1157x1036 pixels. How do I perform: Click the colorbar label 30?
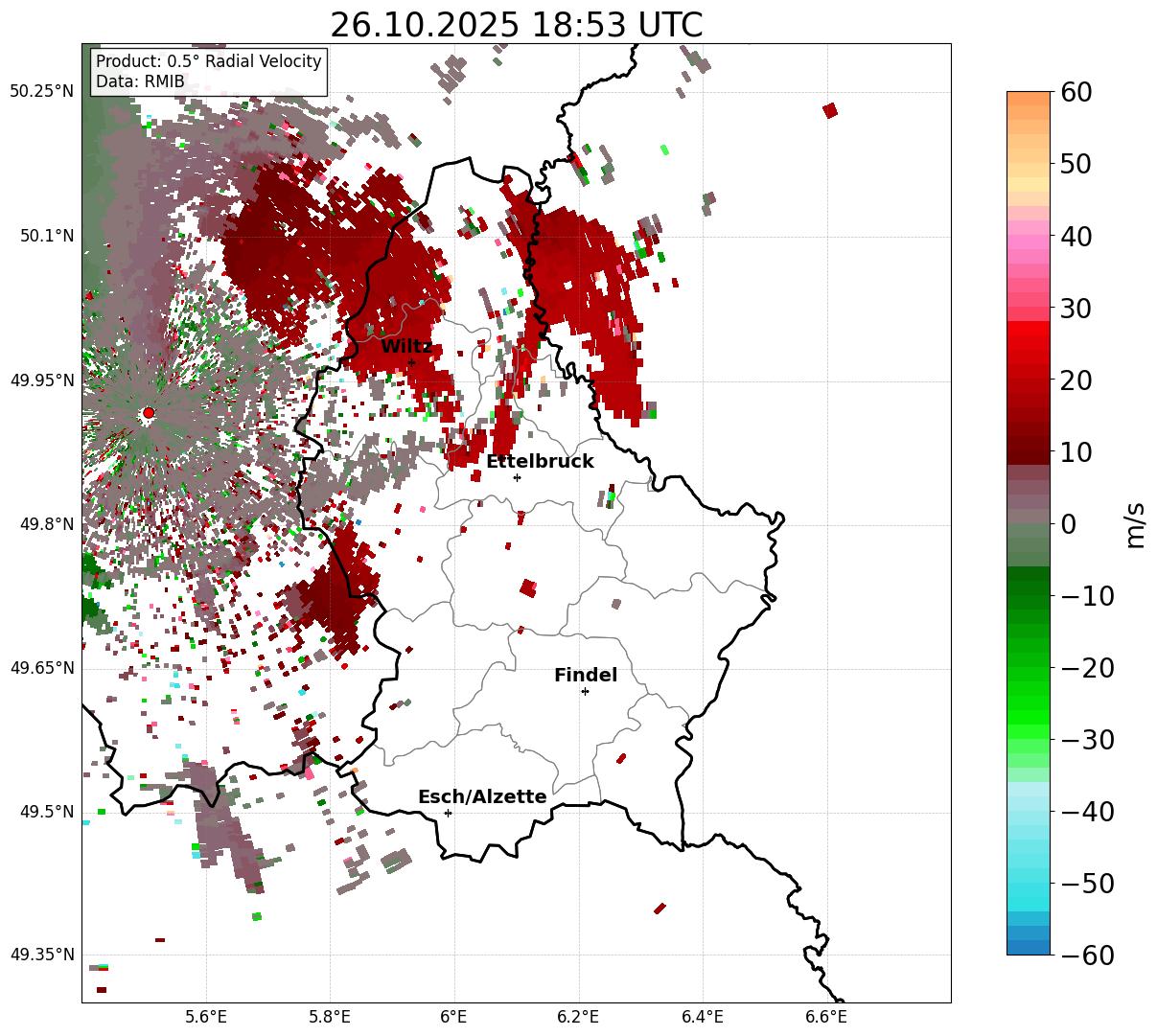click(x=1075, y=309)
